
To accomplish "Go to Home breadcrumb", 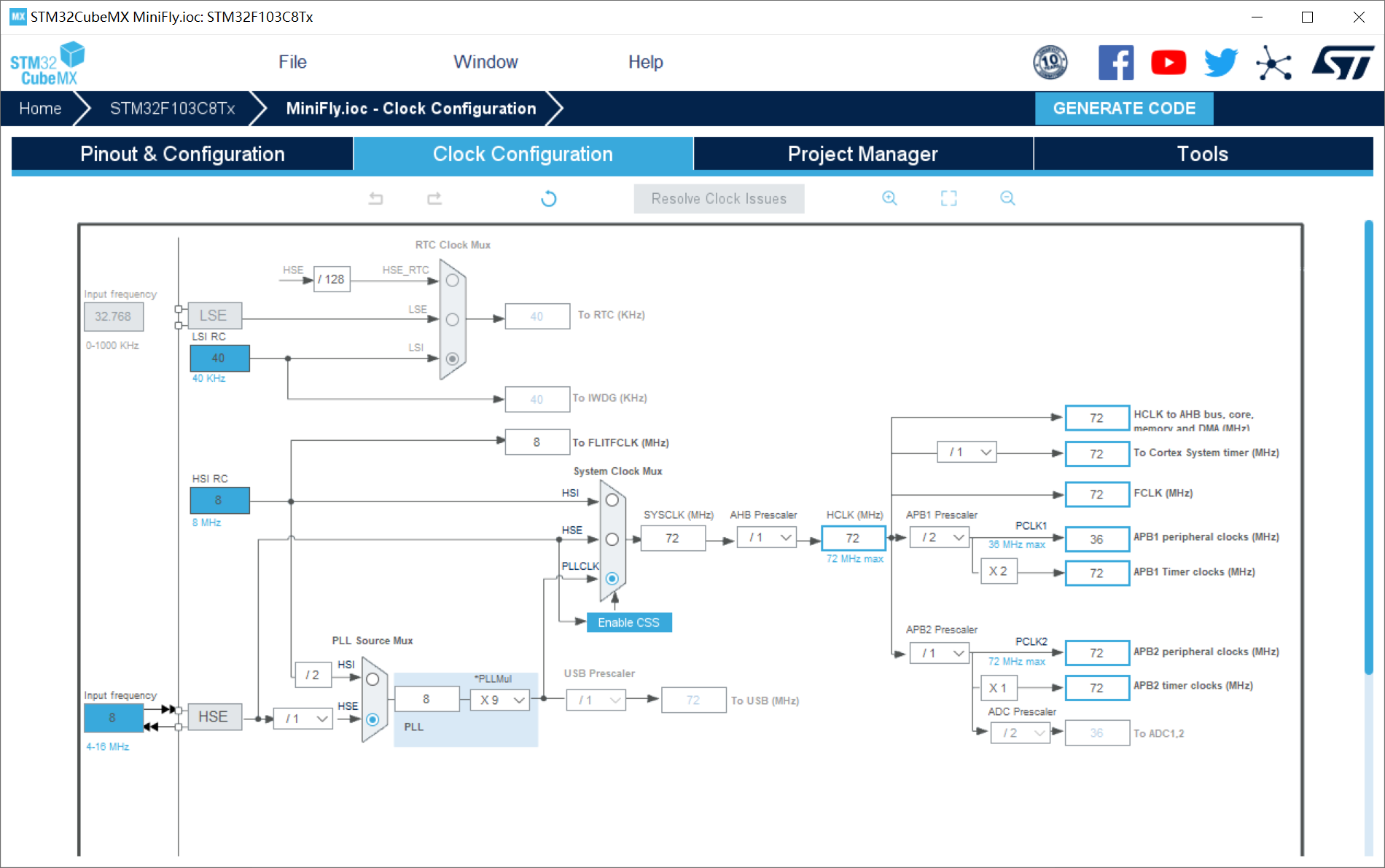I will coord(40,109).
